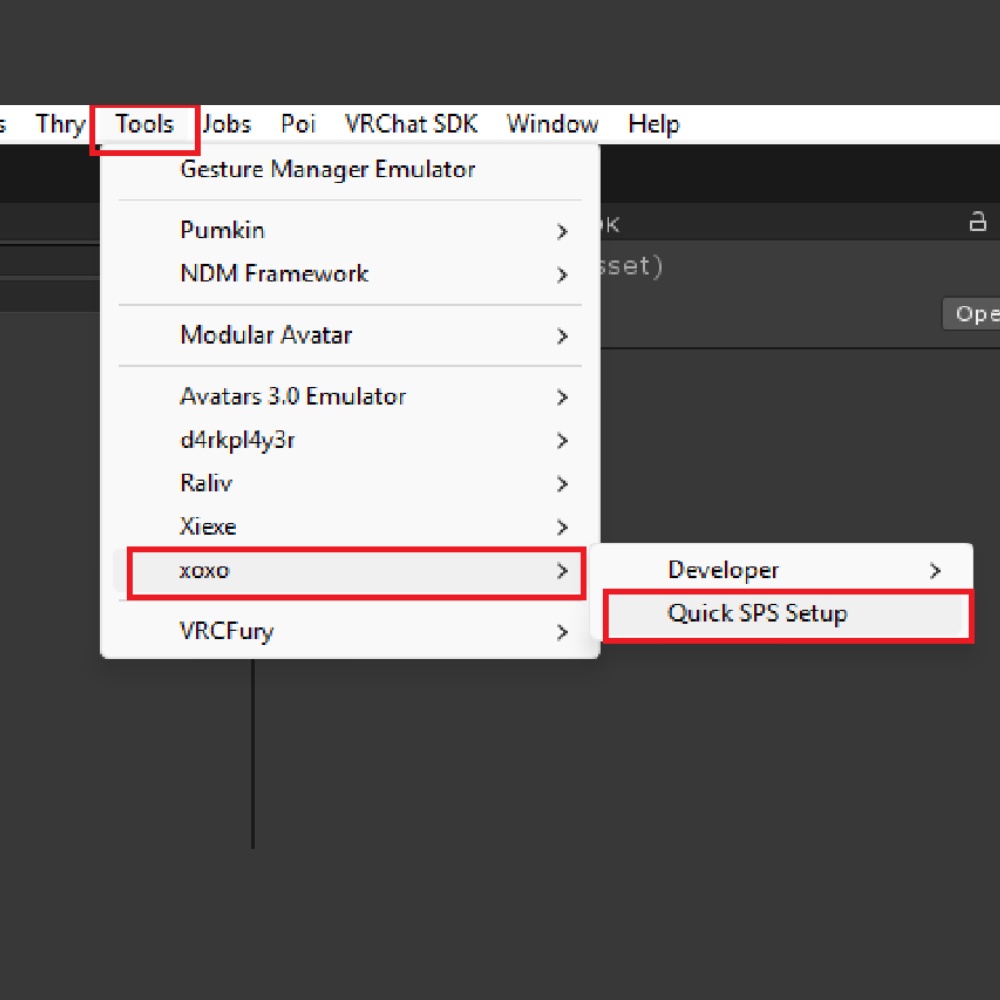Viewport: 1000px width, 1000px height.
Task: Click the chevron beside NDM Framework
Action: [x=562, y=275]
